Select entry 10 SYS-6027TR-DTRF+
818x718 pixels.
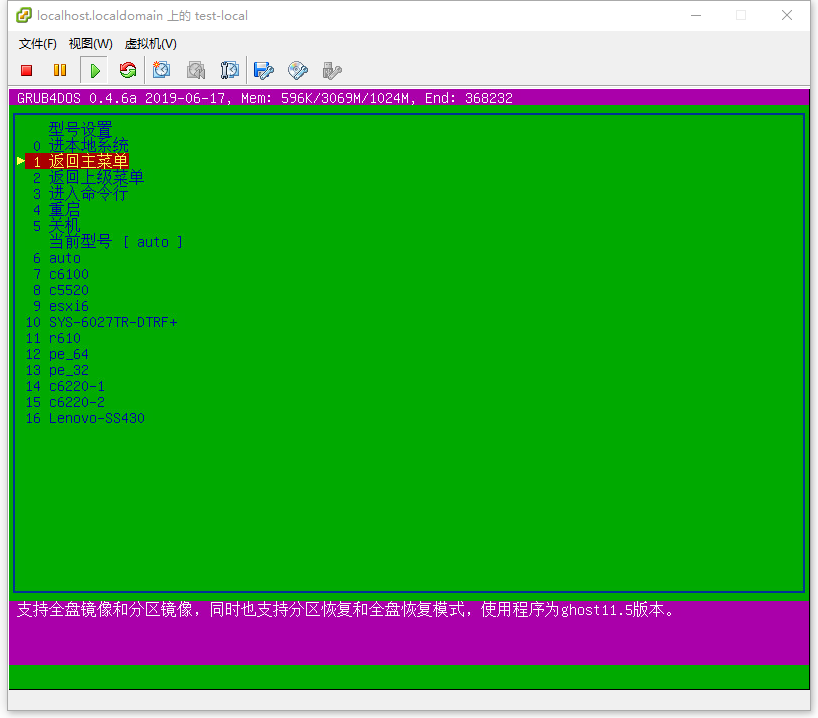(x=102, y=322)
